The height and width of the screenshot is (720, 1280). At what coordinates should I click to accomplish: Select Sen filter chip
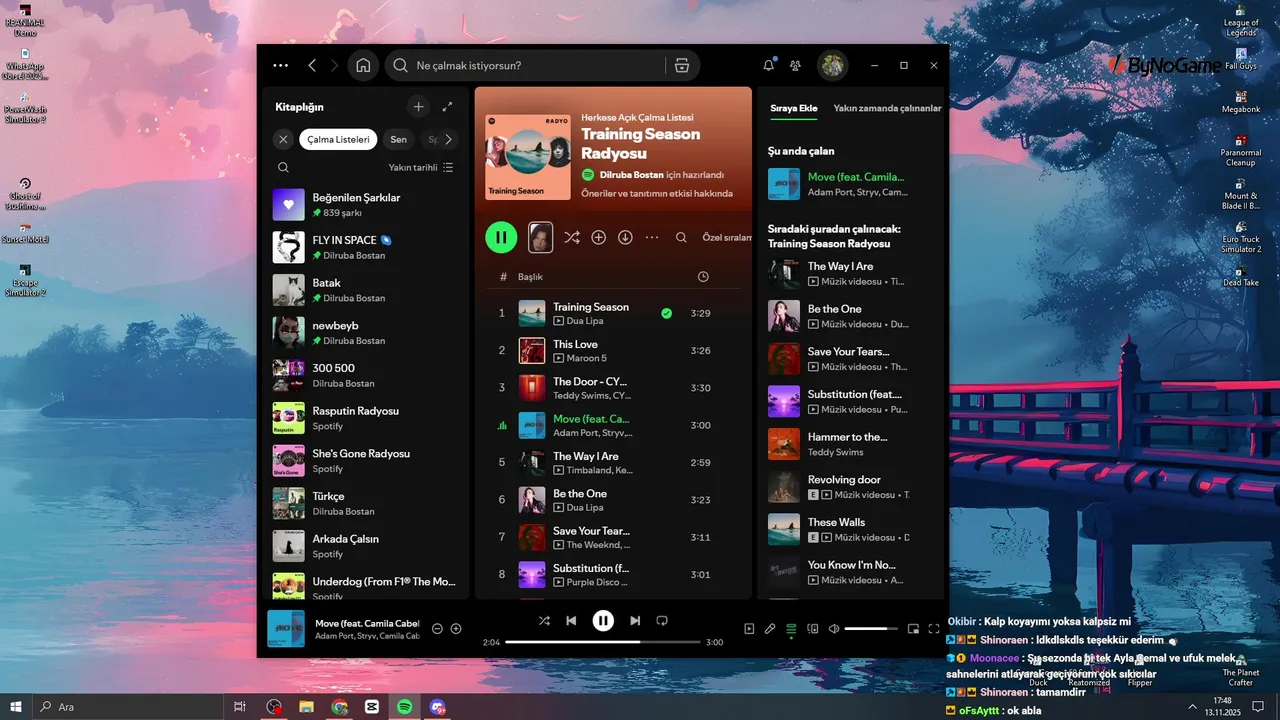(x=398, y=139)
